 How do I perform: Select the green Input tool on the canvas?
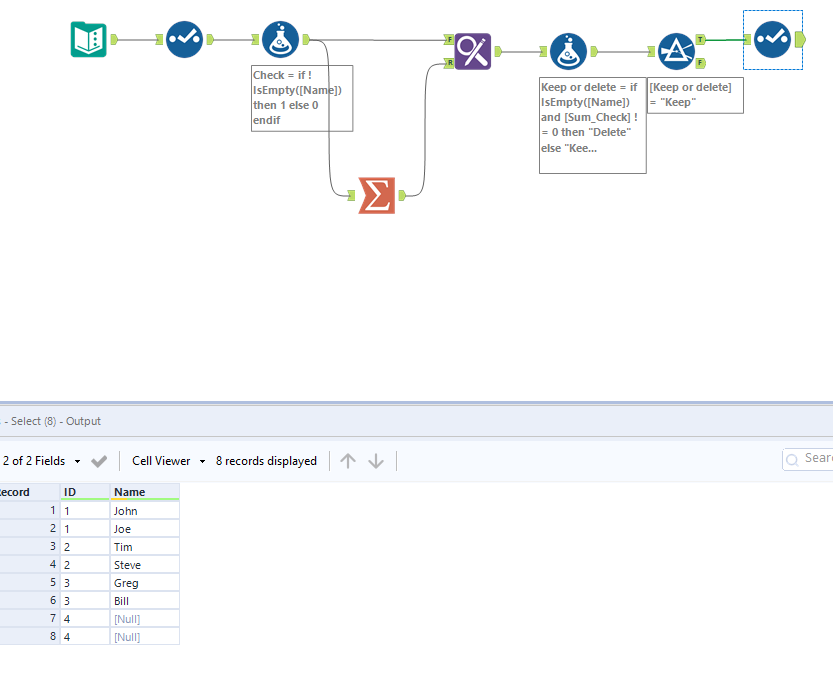[x=88, y=39]
